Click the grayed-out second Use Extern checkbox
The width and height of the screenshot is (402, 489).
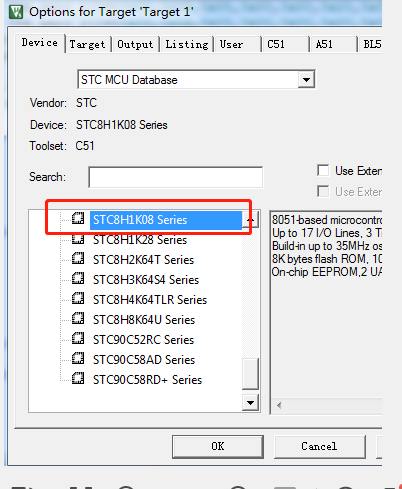(323, 191)
